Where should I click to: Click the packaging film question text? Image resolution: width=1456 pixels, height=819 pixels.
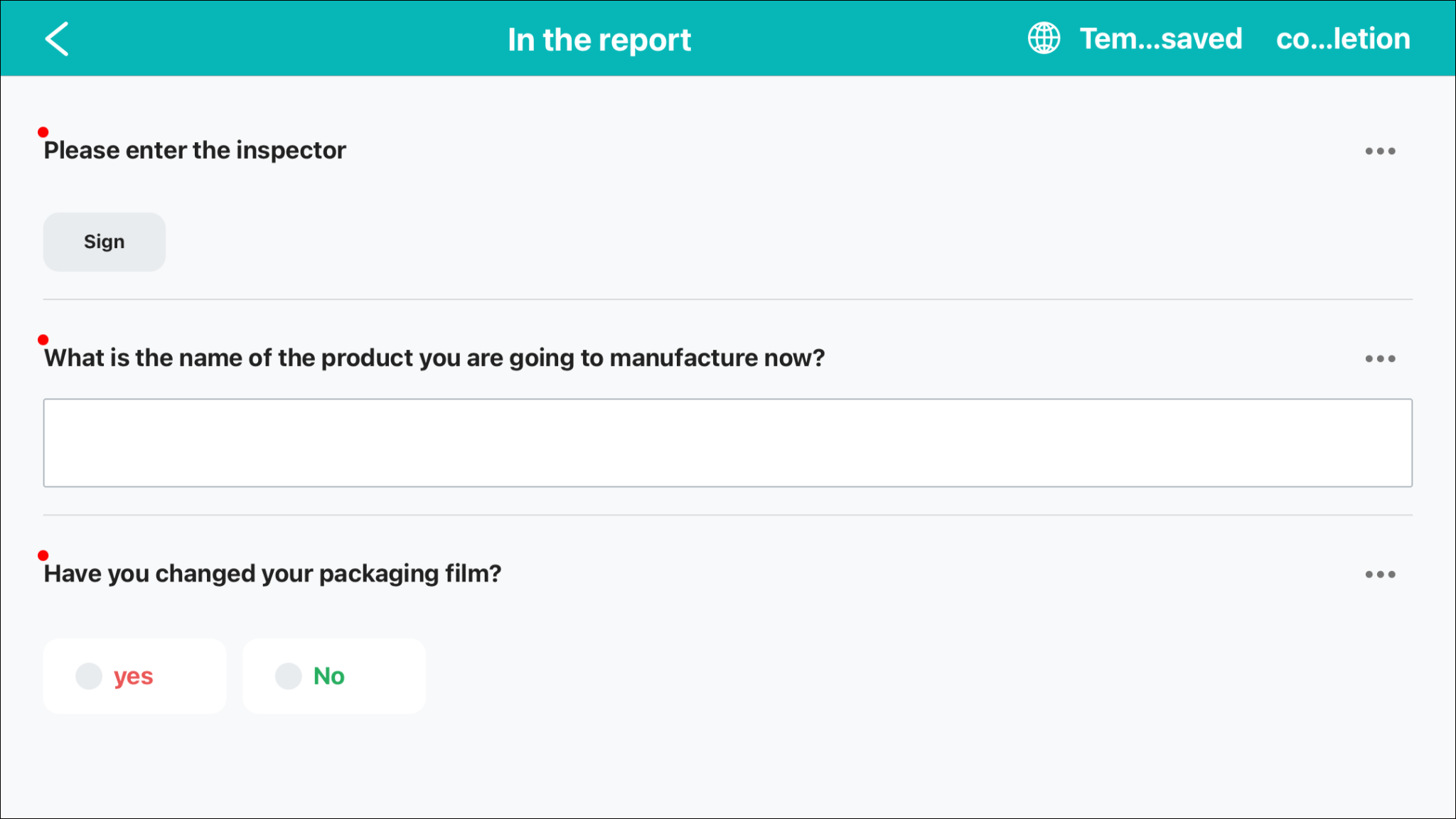pos(272,574)
